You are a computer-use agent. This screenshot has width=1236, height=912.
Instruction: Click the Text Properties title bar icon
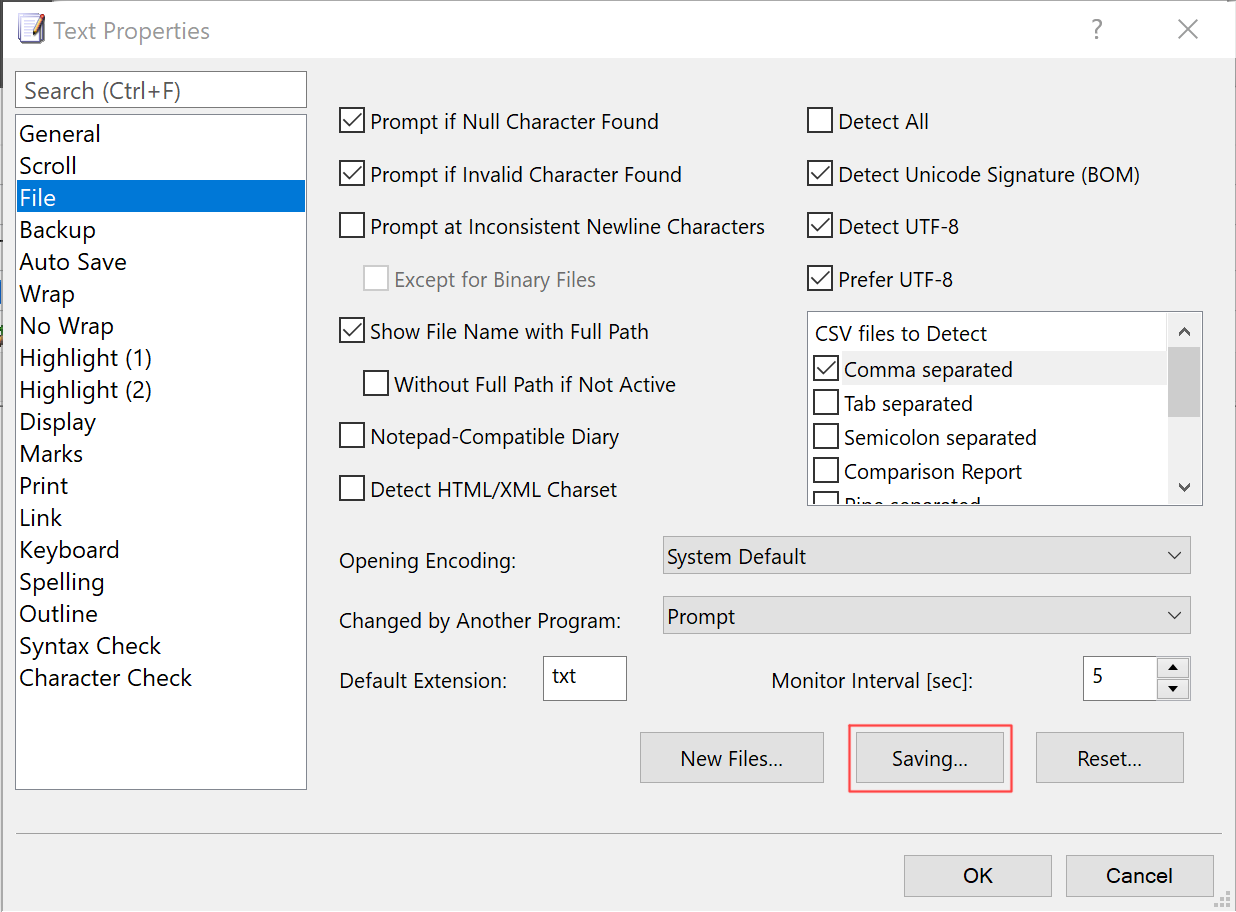[x=32, y=30]
